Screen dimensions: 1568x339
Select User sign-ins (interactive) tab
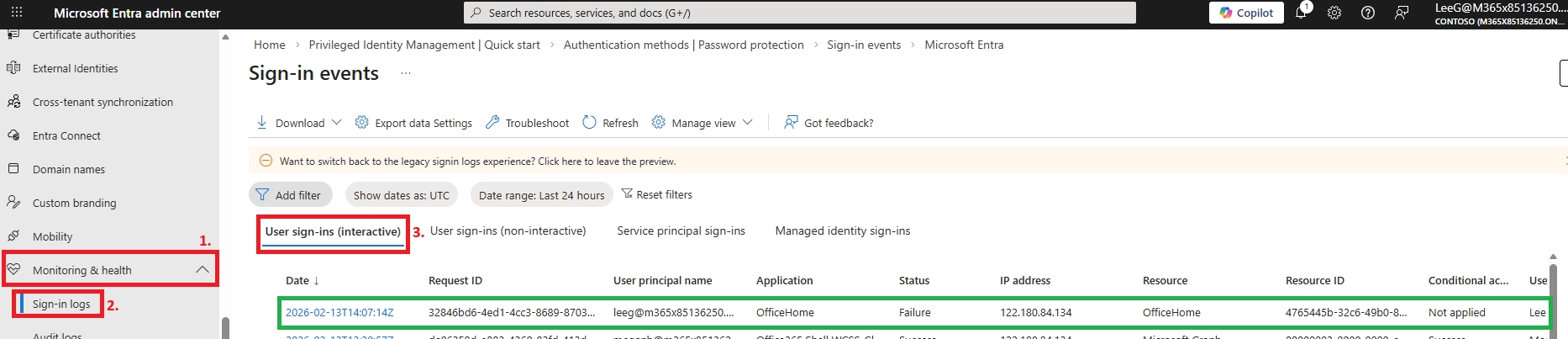333,231
